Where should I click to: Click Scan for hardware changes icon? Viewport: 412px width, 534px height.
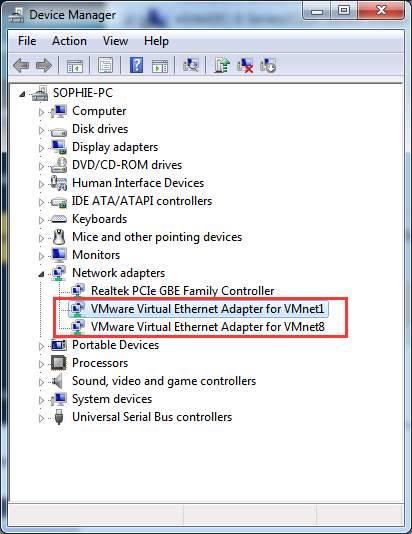point(191,65)
